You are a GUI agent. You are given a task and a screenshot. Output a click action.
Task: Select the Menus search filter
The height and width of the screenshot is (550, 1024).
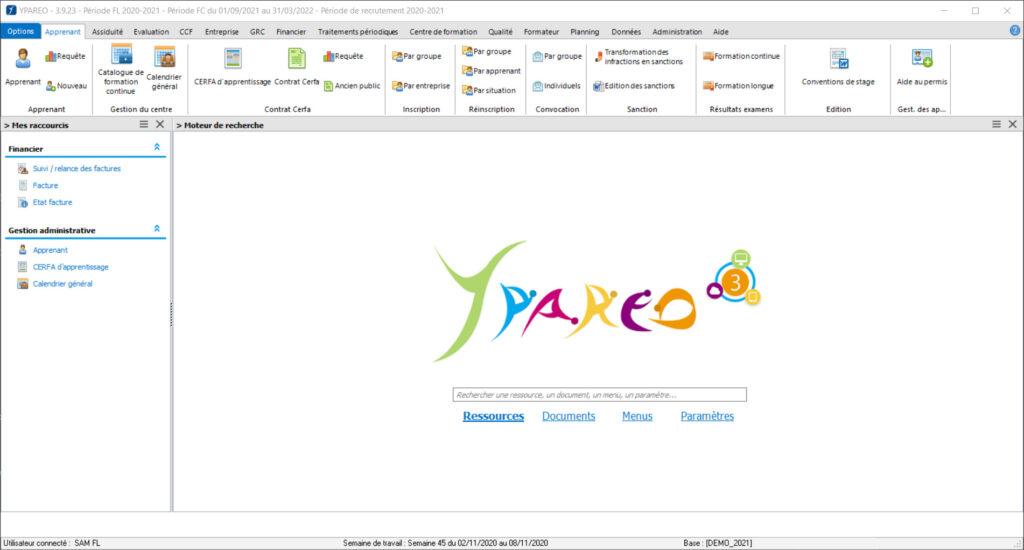pyautogui.click(x=637, y=416)
